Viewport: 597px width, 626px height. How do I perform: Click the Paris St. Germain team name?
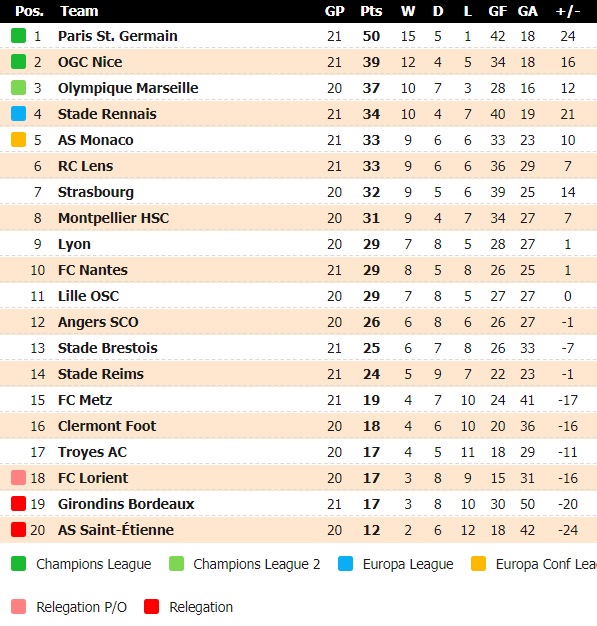click(x=117, y=36)
